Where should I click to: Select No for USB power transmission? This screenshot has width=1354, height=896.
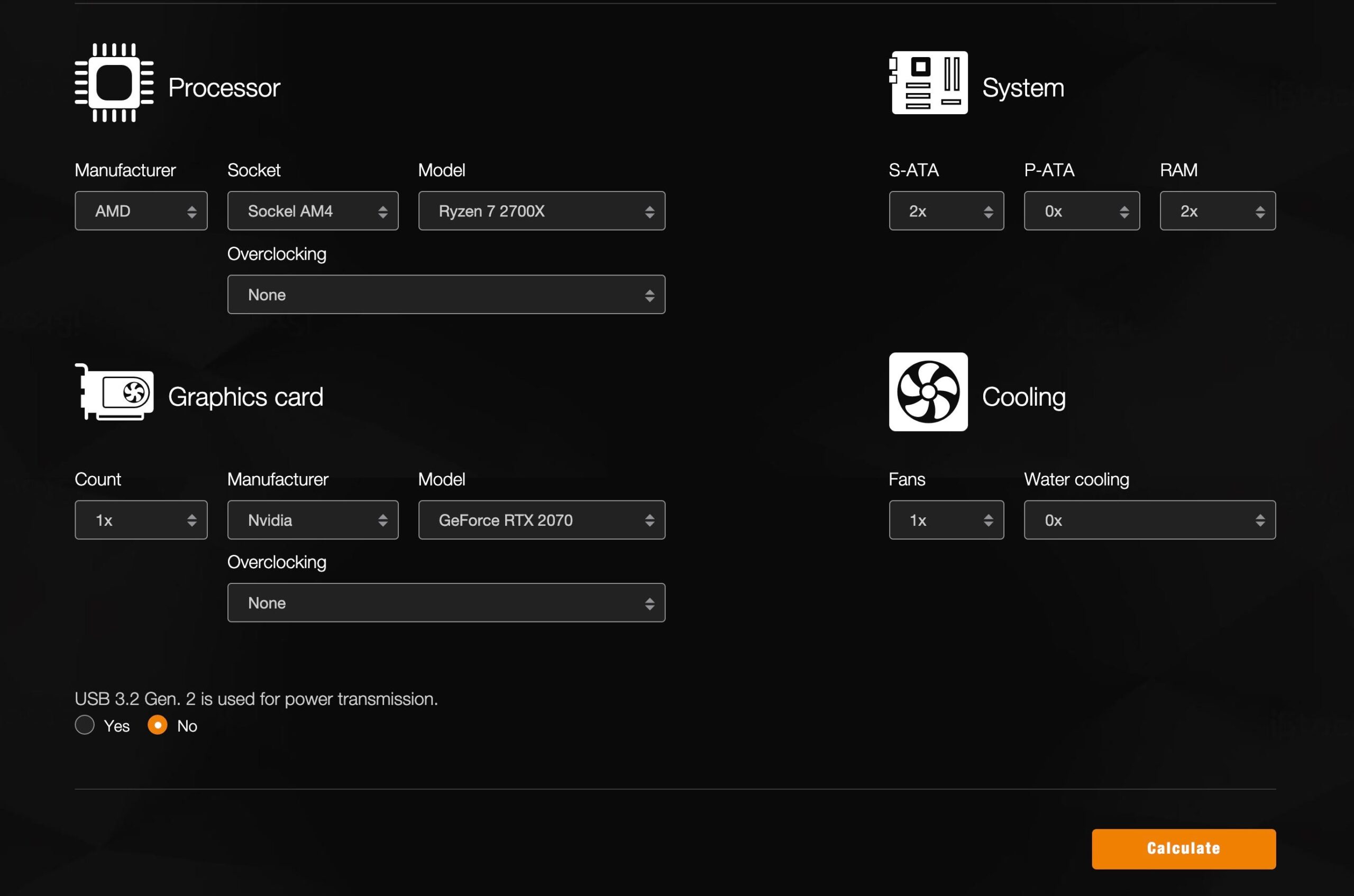[x=157, y=725]
